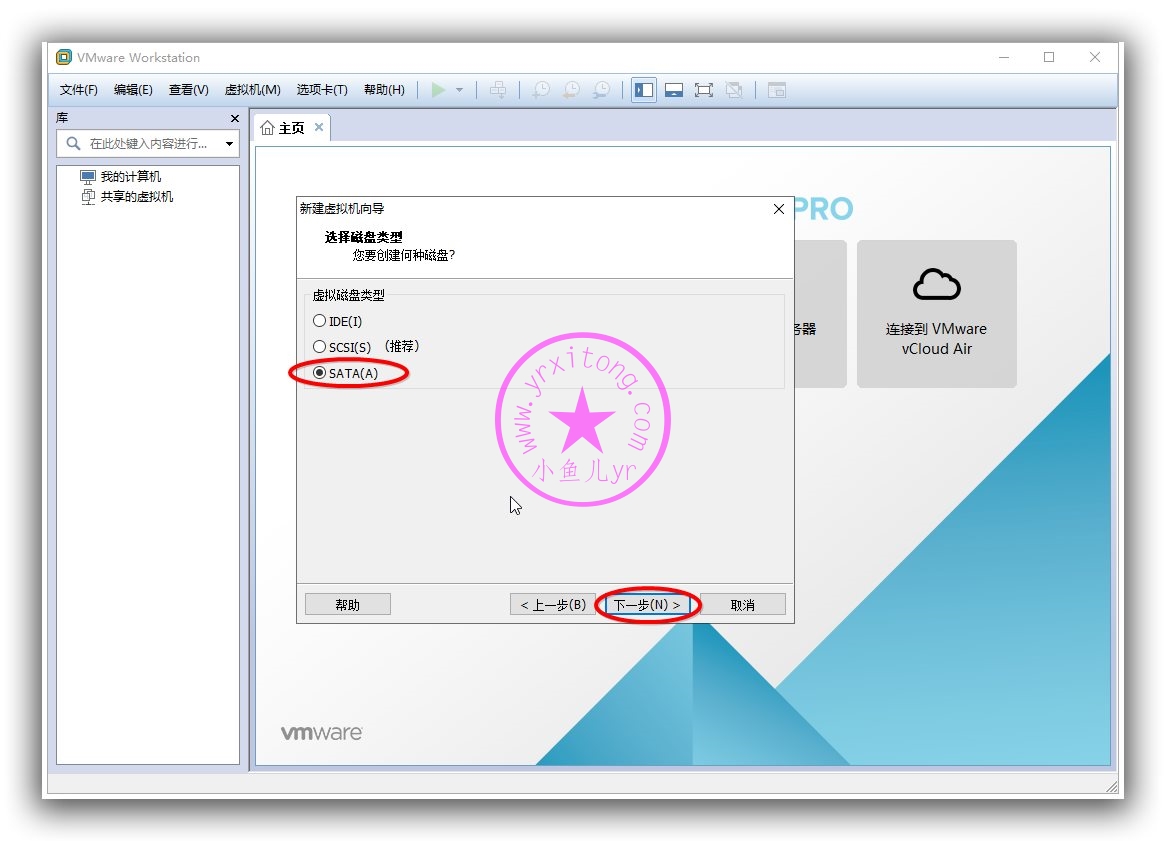1166x841 pixels.
Task: Click the console view icon
Action: click(x=777, y=90)
